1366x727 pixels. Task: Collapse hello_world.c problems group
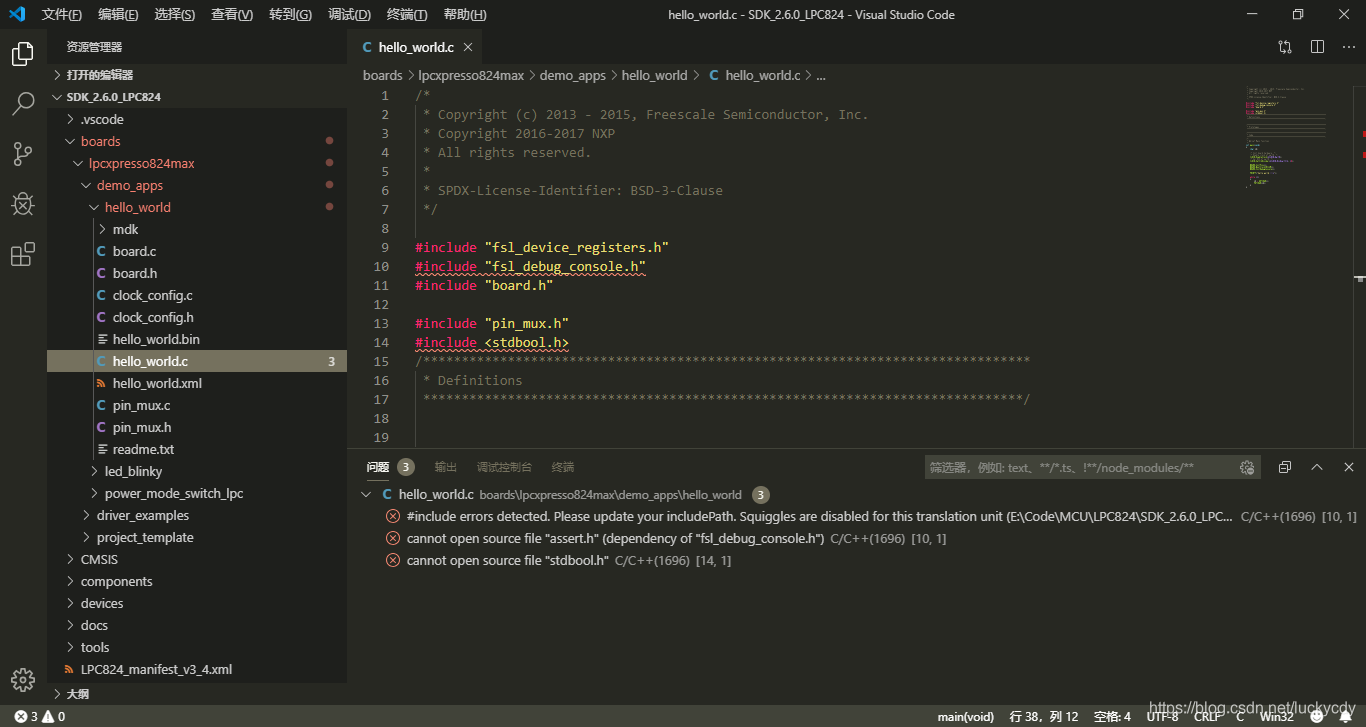tap(367, 494)
